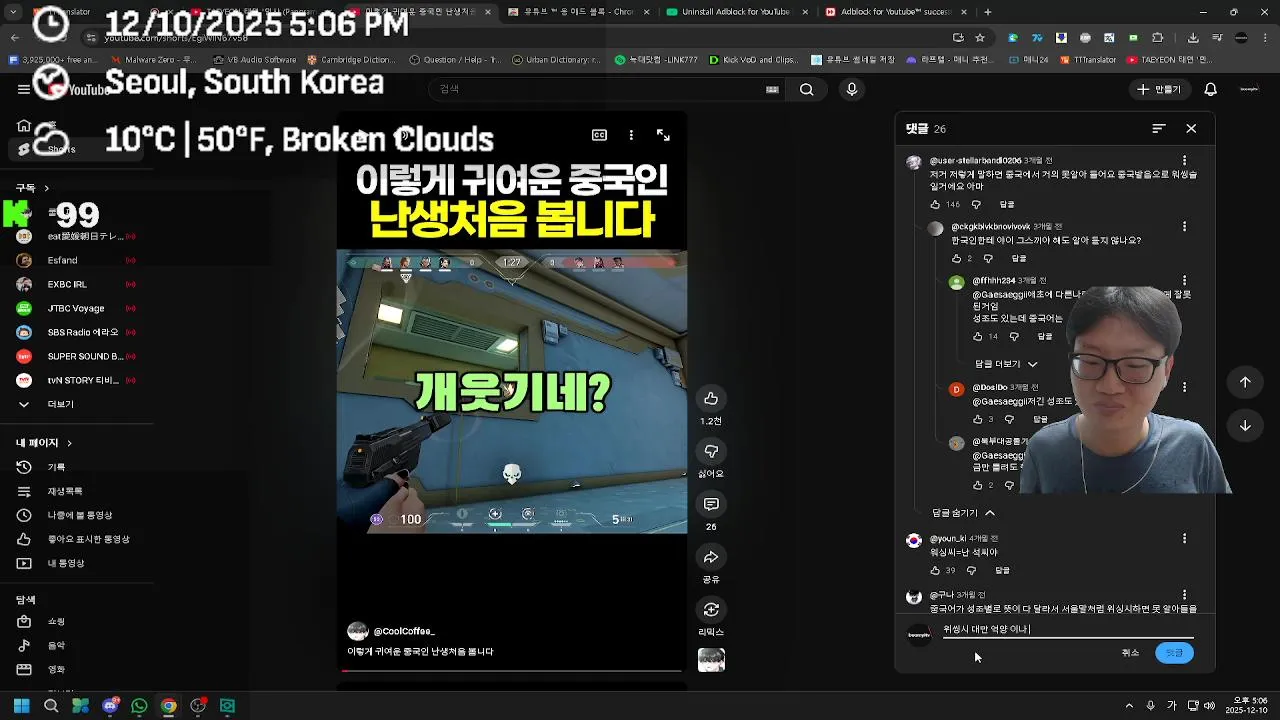Open menu for @user-stellarband comment

tap(1185, 161)
